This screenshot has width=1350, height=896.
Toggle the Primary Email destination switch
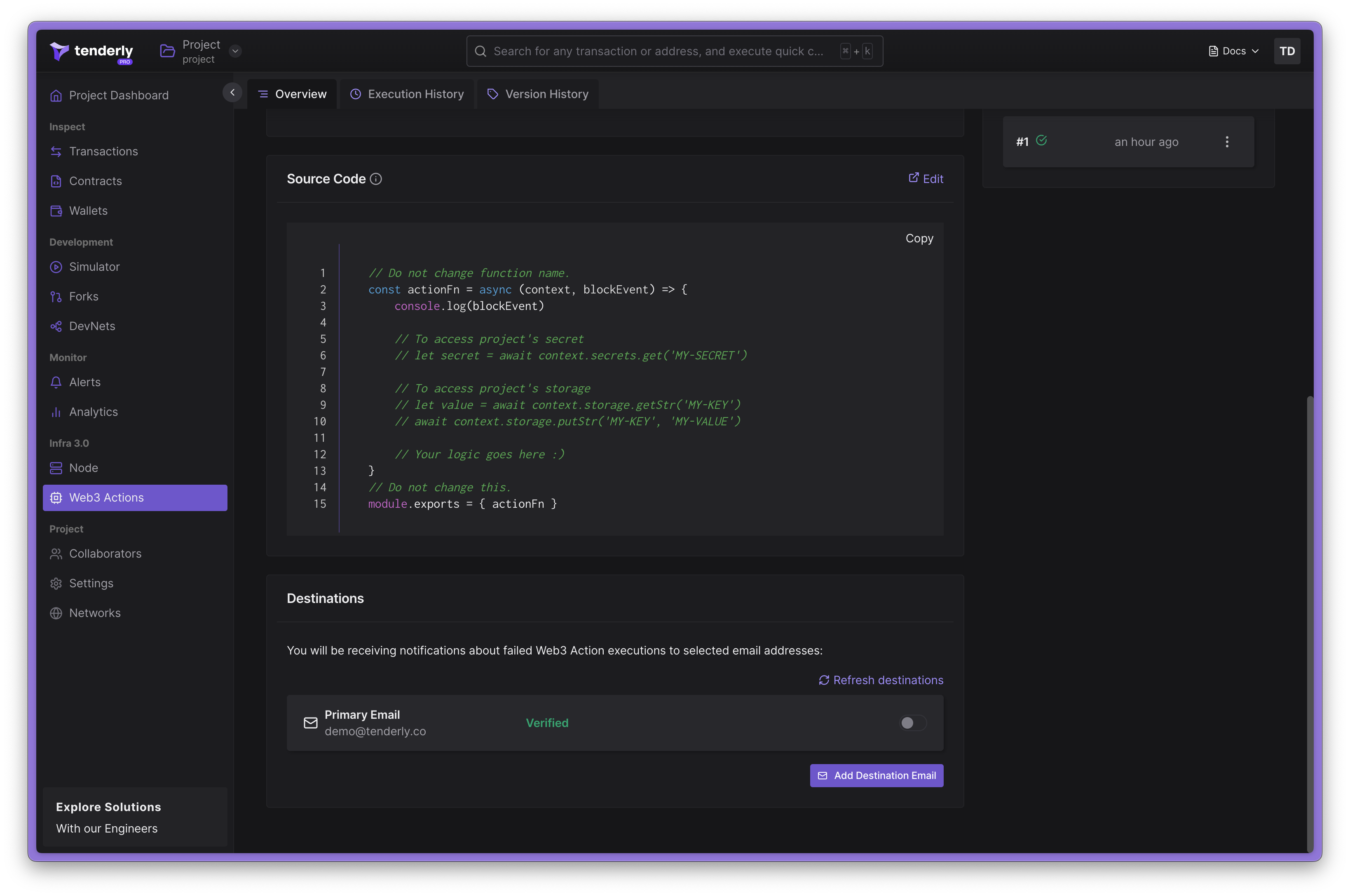tap(912, 723)
